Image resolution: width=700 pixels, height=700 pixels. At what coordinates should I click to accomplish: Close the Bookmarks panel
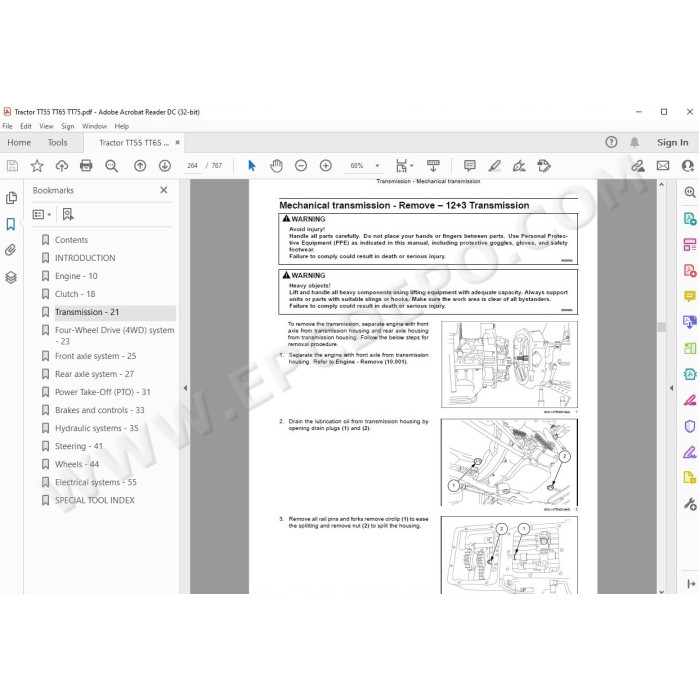pos(164,190)
